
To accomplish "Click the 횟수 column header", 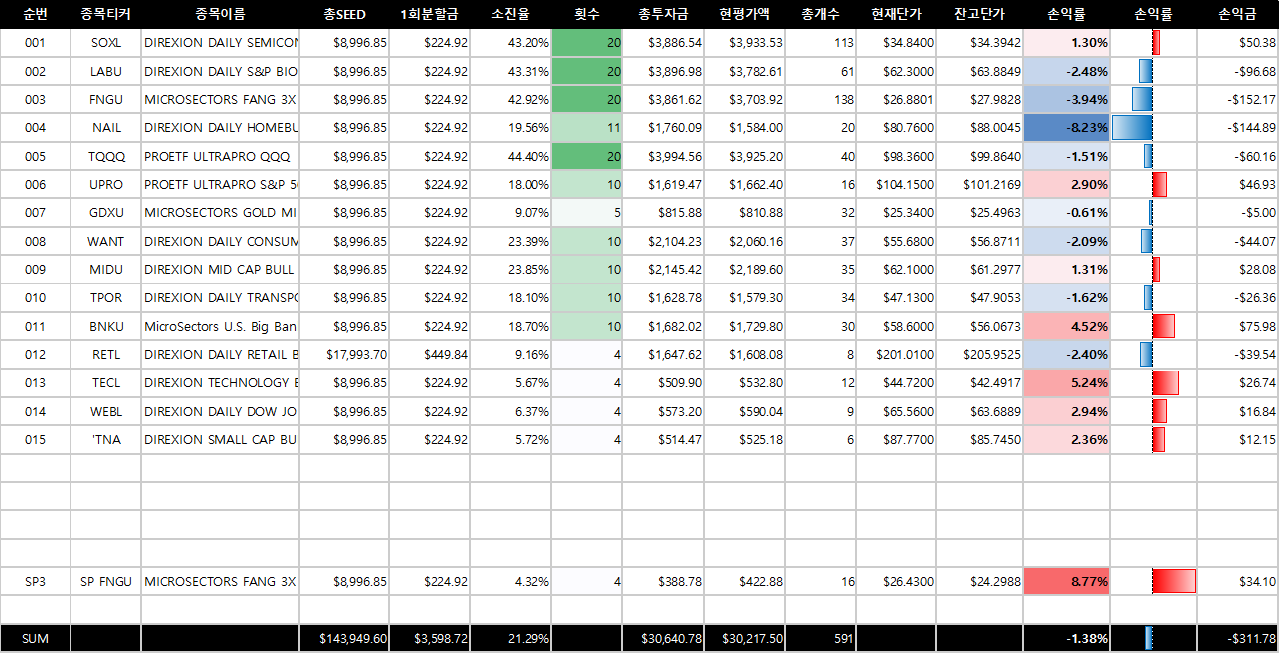I will (587, 14).
